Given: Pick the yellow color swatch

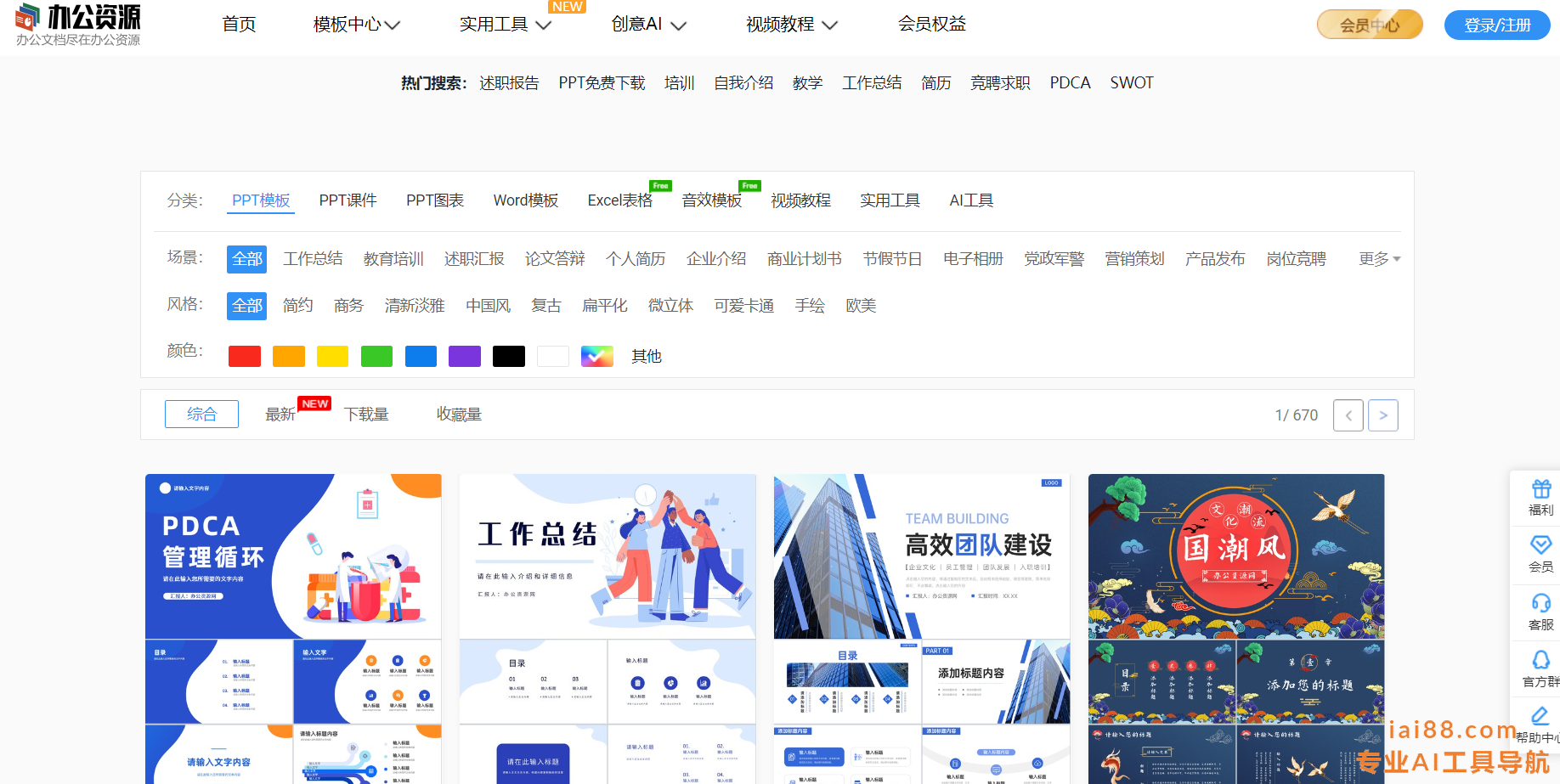Looking at the screenshot, I should tap(333, 356).
